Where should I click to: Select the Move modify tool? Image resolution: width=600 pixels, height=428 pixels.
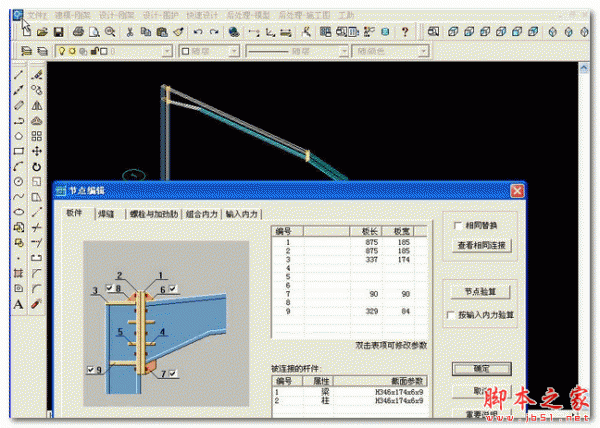37,151
